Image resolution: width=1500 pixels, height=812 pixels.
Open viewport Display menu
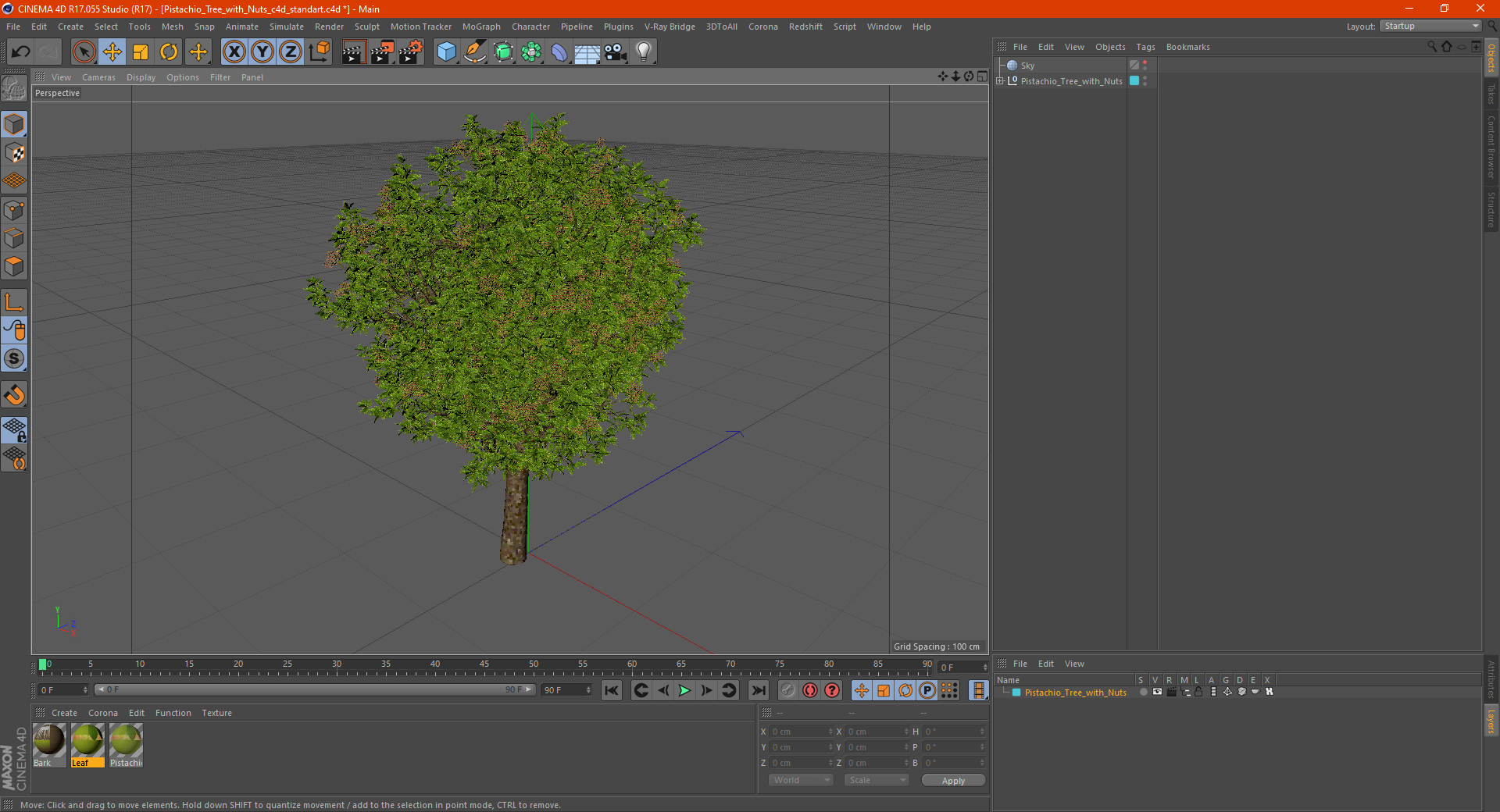click(x=141, y=77)
